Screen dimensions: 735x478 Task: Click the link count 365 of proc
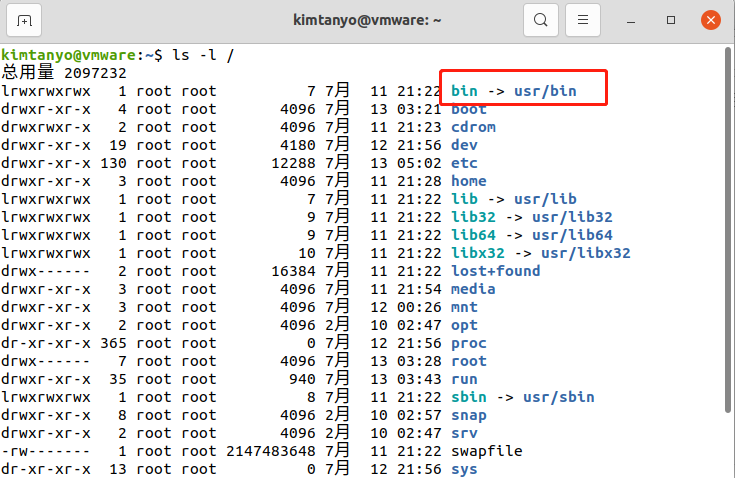pos(113,343)
